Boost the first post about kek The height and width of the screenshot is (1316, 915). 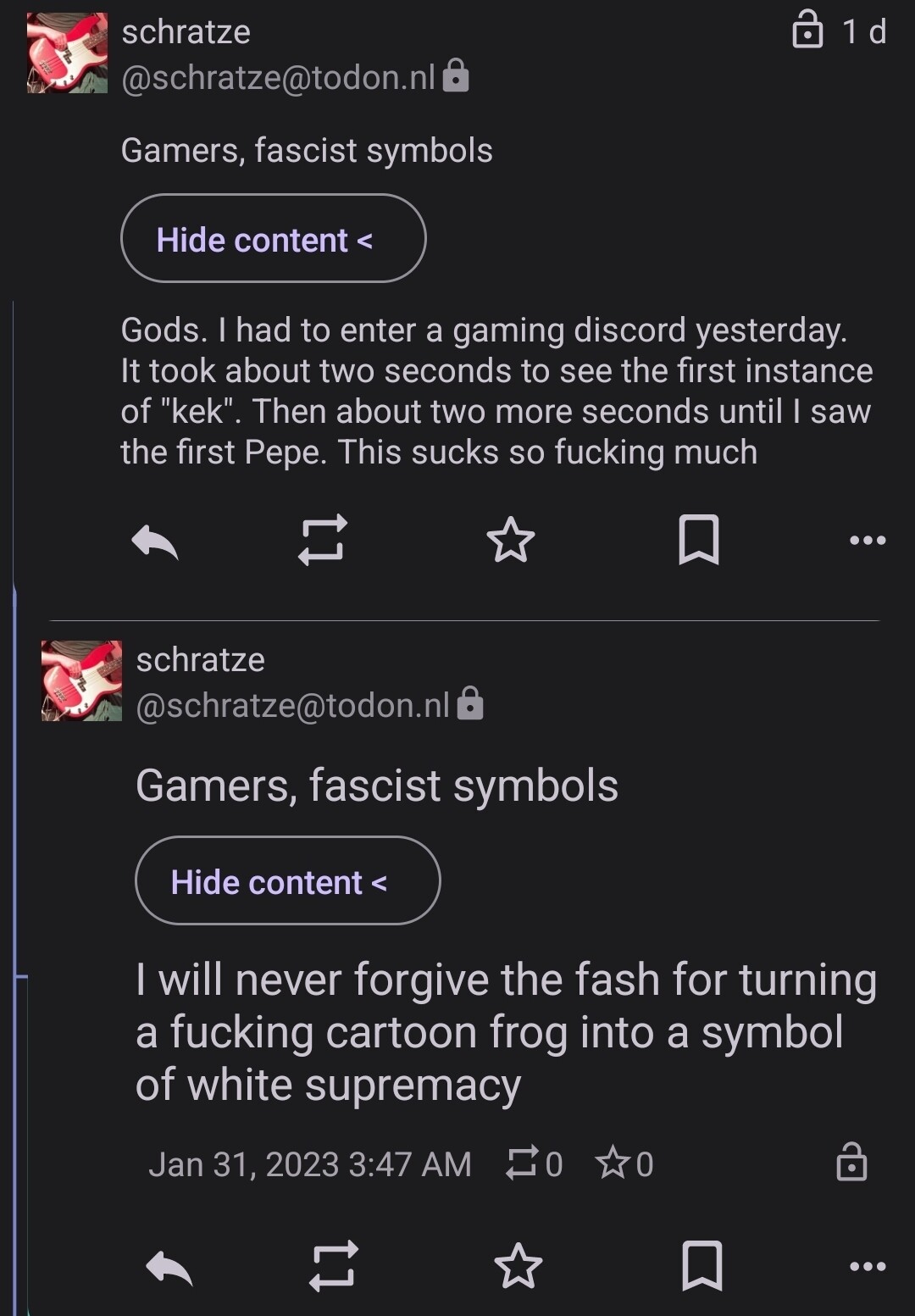[x=323, y=540]
